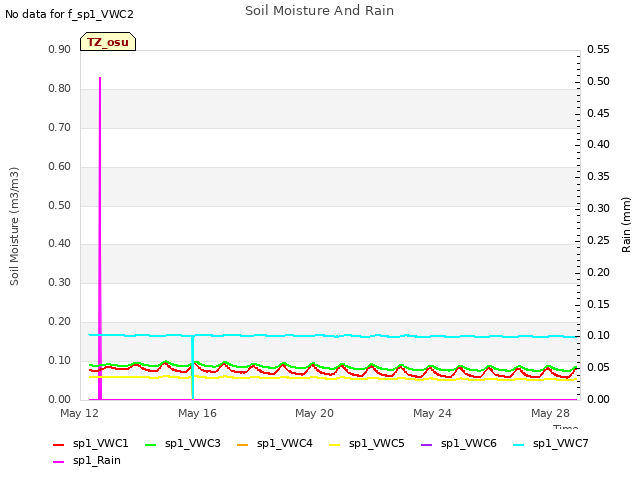Click the 'No data for f_sp1_VWC2' message
Image resolution: width=640 pixels, height=480 pixels.
69,14
